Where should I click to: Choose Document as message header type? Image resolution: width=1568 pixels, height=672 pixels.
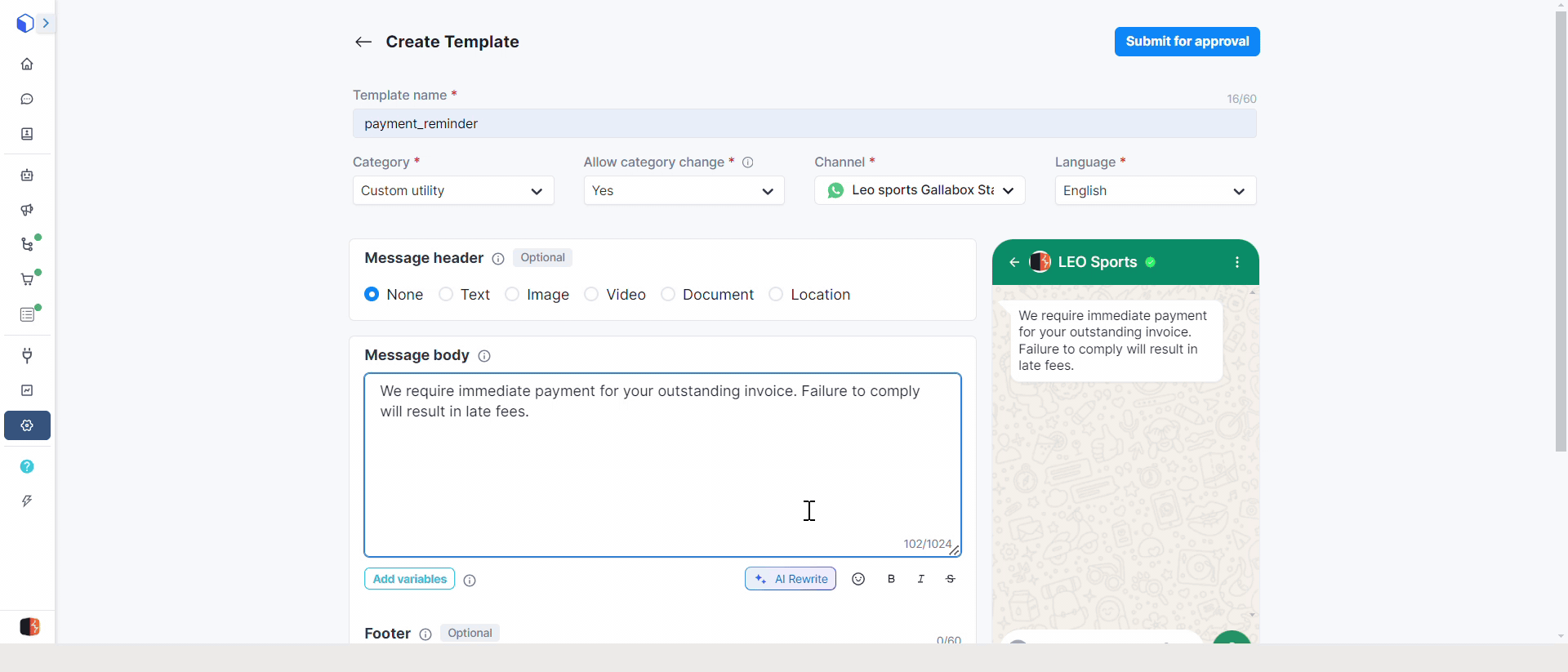[668, 294]
